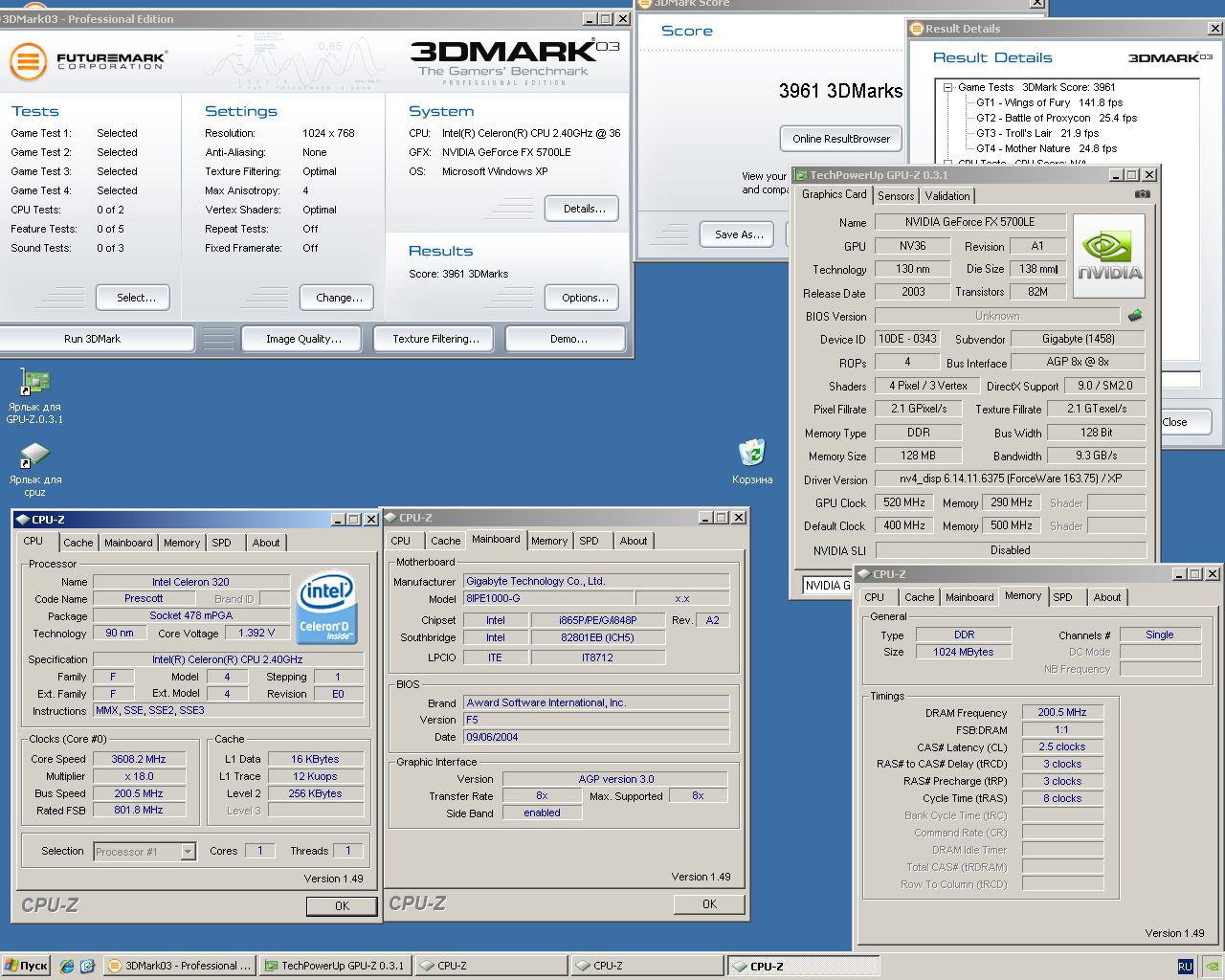Click the active CPU-Z taskbar button

point(803,966)
